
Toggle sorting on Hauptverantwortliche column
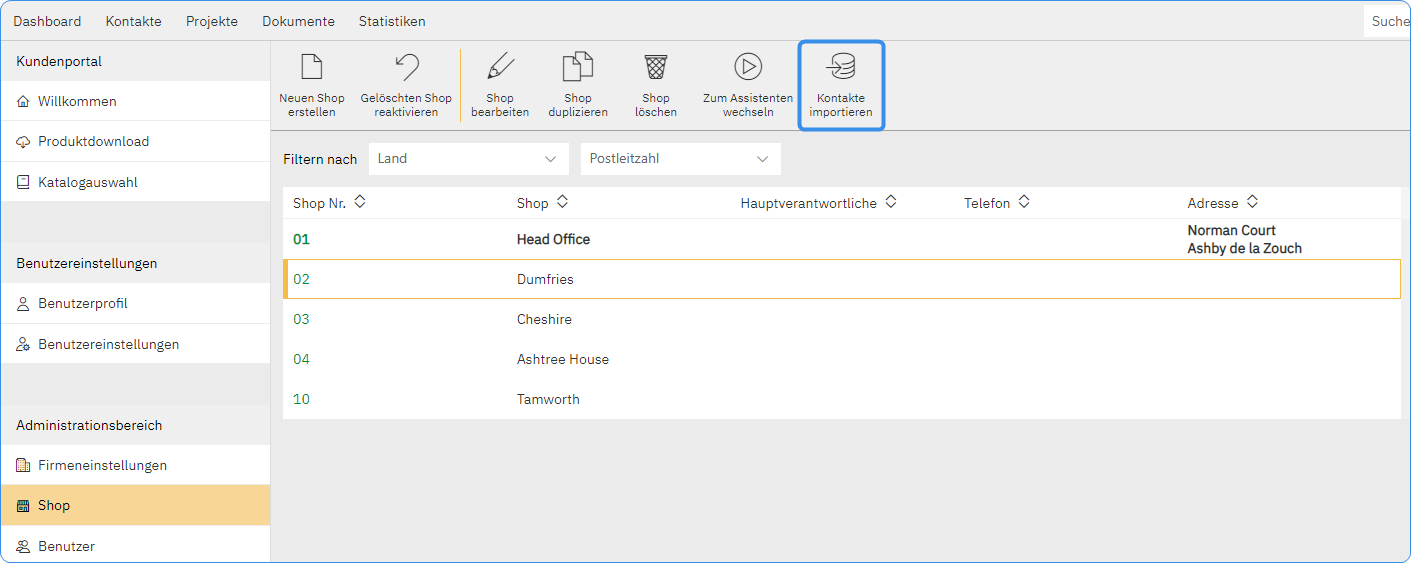(890, 202)
